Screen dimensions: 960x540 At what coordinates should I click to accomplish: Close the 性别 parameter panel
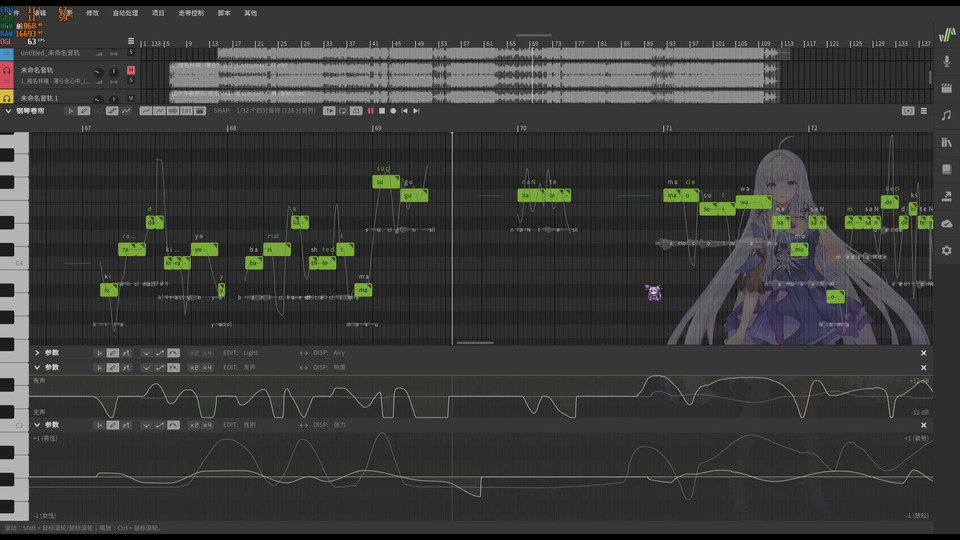tap(924, 425)
